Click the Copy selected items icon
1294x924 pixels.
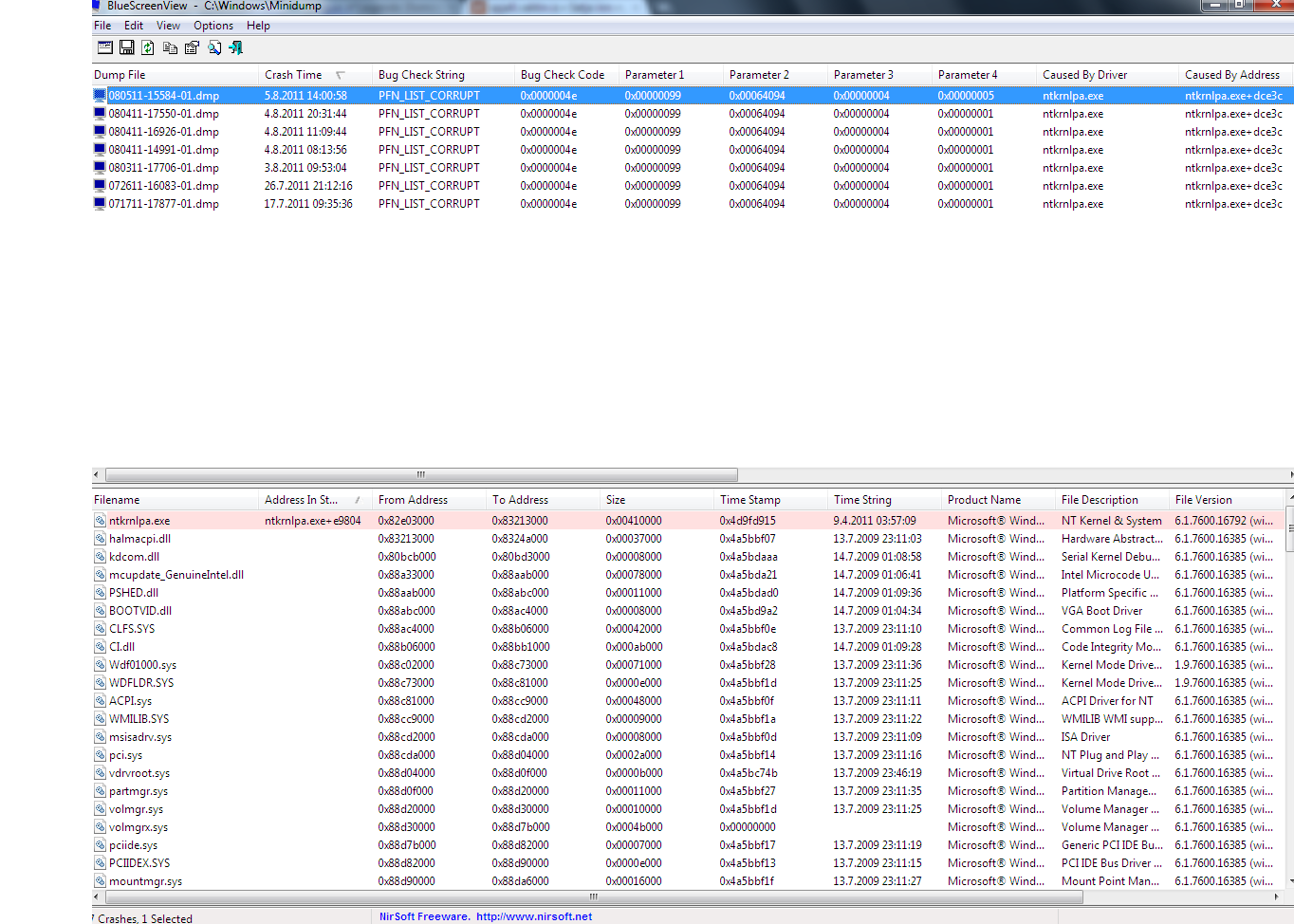170,47
